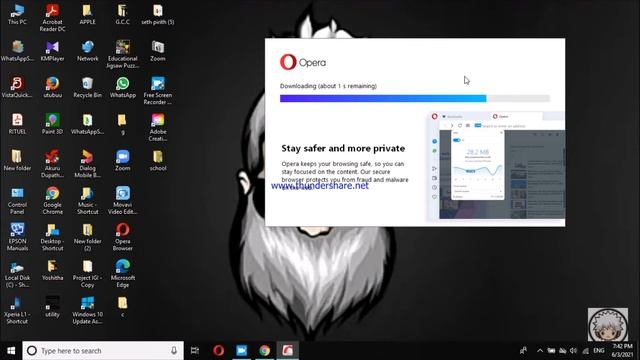640x360 pixels.
Task: Select the Google Chrome desktop shortcut
Action: [x=52, y=200]
